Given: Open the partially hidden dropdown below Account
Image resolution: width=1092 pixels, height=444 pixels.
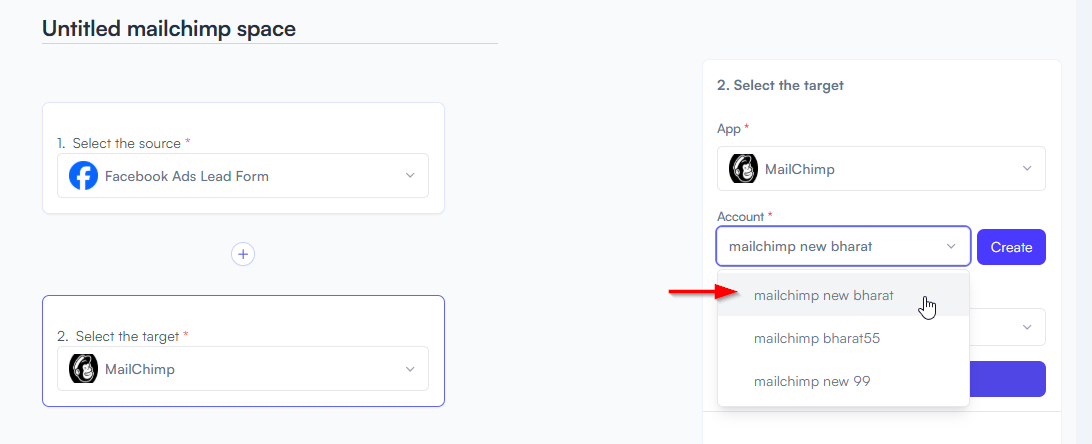Looking at the screenshot, I should (1008, 327).
